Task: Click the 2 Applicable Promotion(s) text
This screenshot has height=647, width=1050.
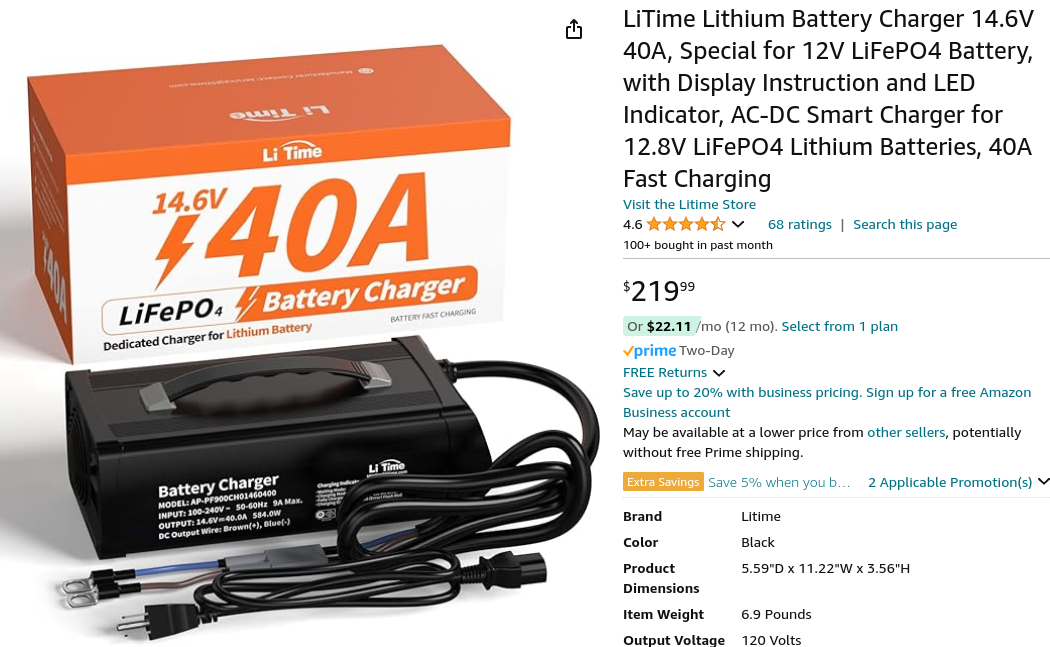Action: click(950, 482)
